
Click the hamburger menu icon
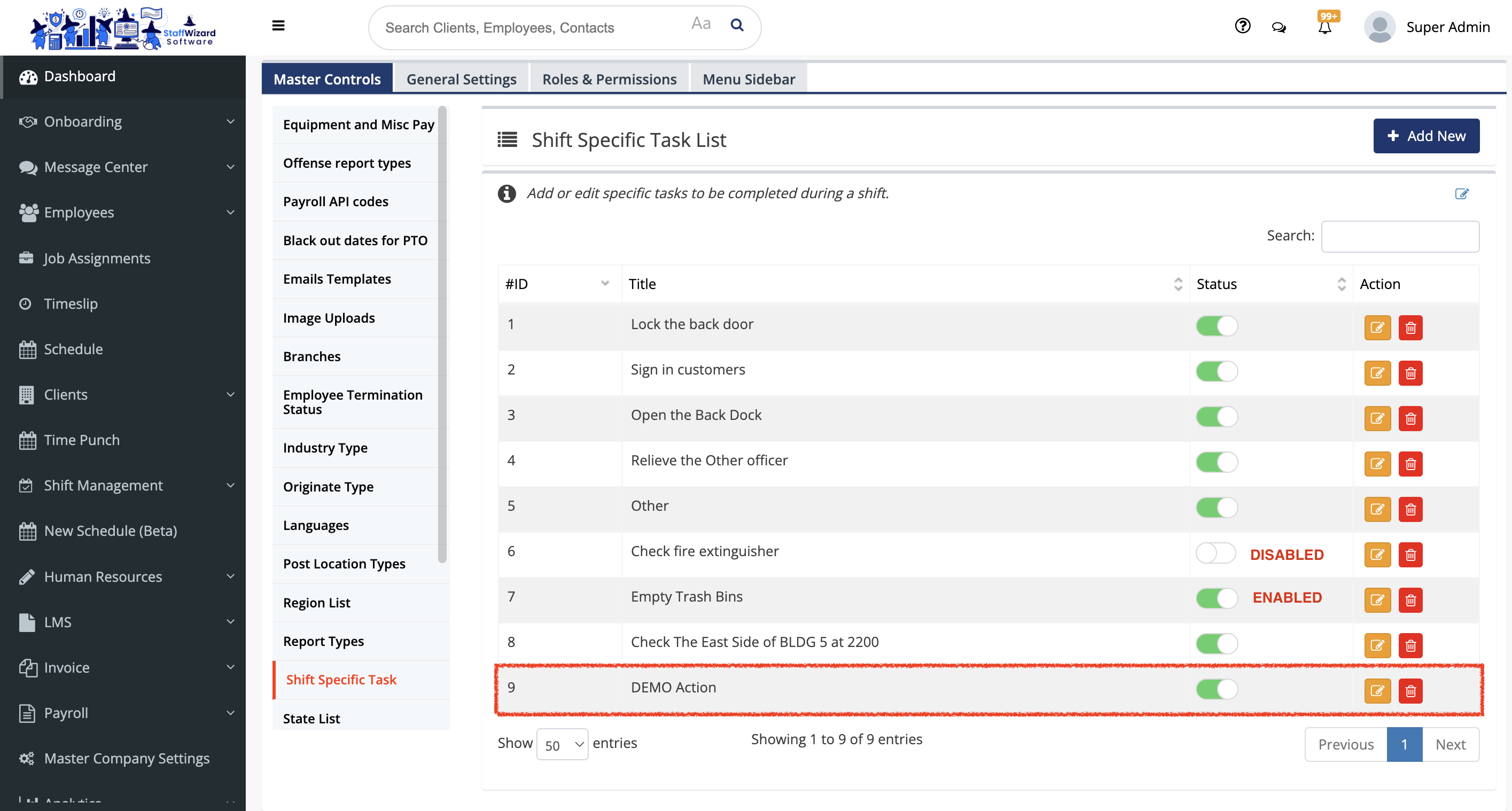[x=278, y=25]
